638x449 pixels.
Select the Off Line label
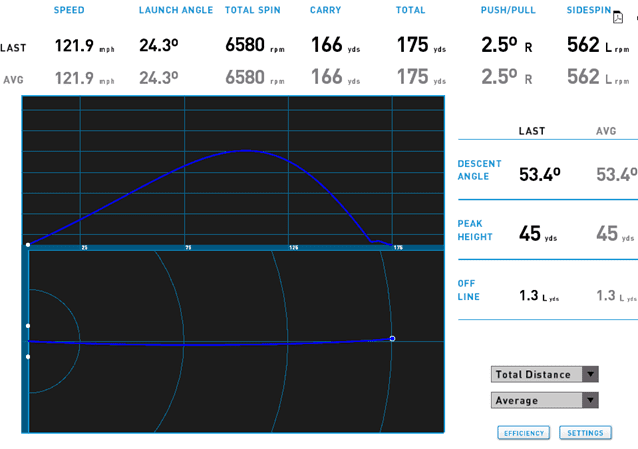tap(469, 290)
